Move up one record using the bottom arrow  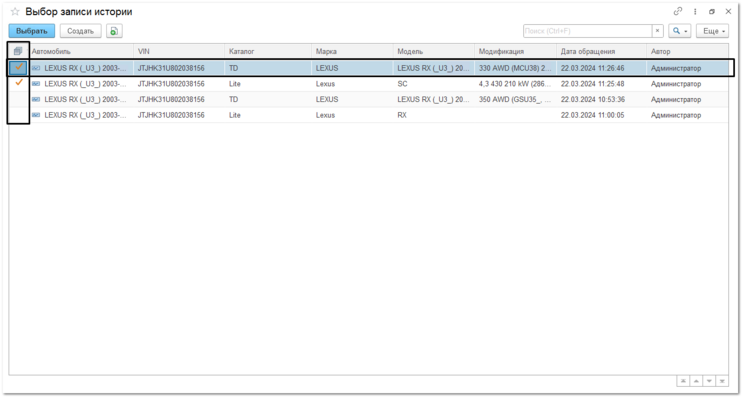click(x=696, y=381)
